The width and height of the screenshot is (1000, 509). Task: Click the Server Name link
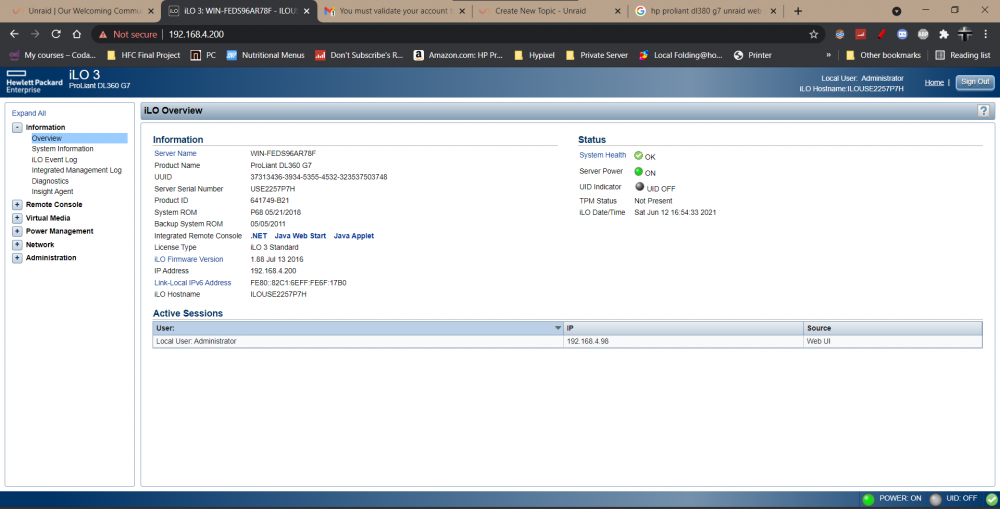tap(175, 154)
